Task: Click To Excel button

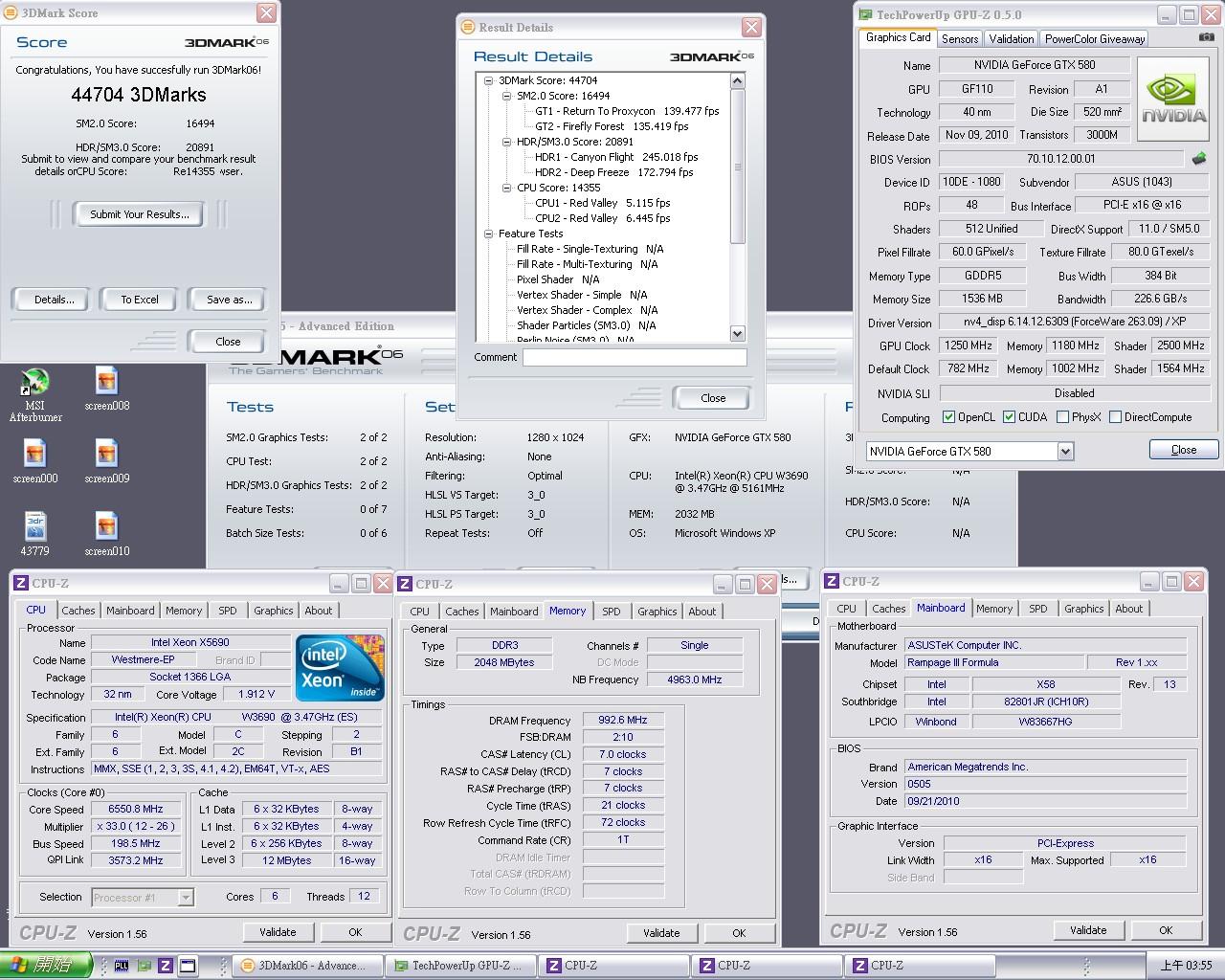Action: [140, 300]
